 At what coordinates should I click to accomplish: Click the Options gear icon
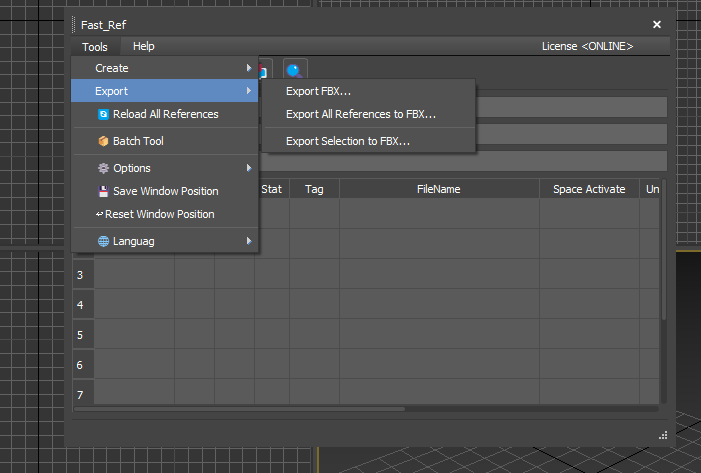pyautogui.click(x=103, y=168)
